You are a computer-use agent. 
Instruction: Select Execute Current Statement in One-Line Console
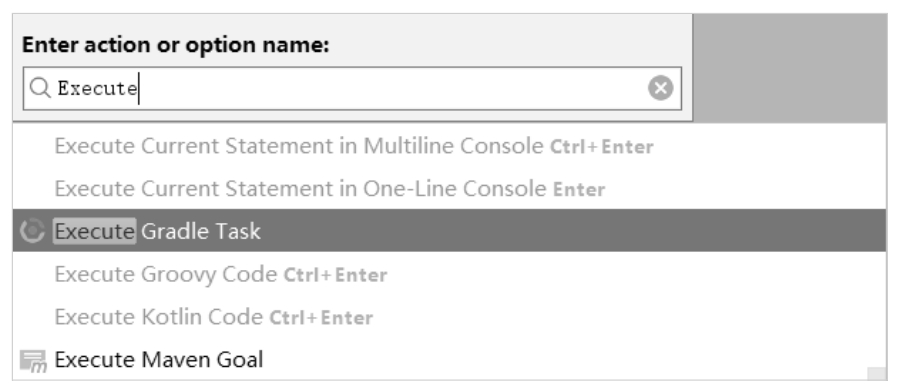click(x=449, y=188)
